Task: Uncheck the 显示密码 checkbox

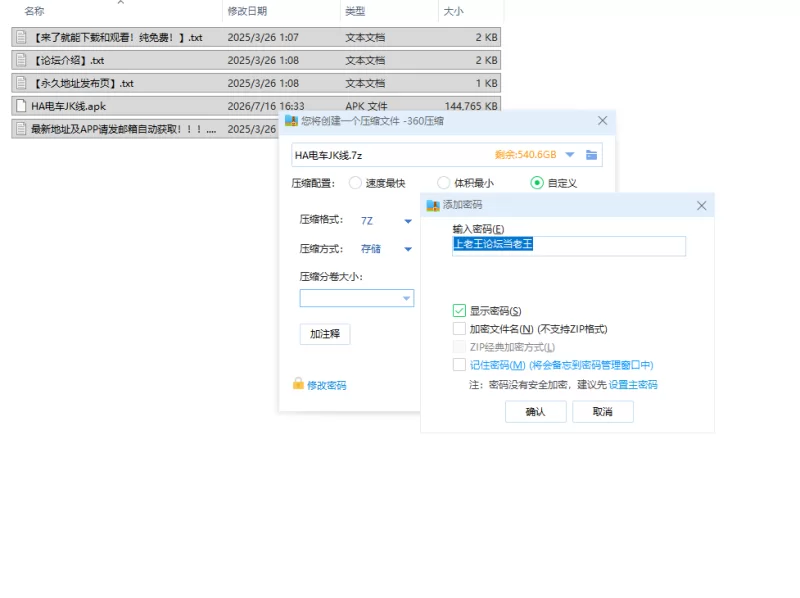Action: pyautogui.click(x=459, y=311)
